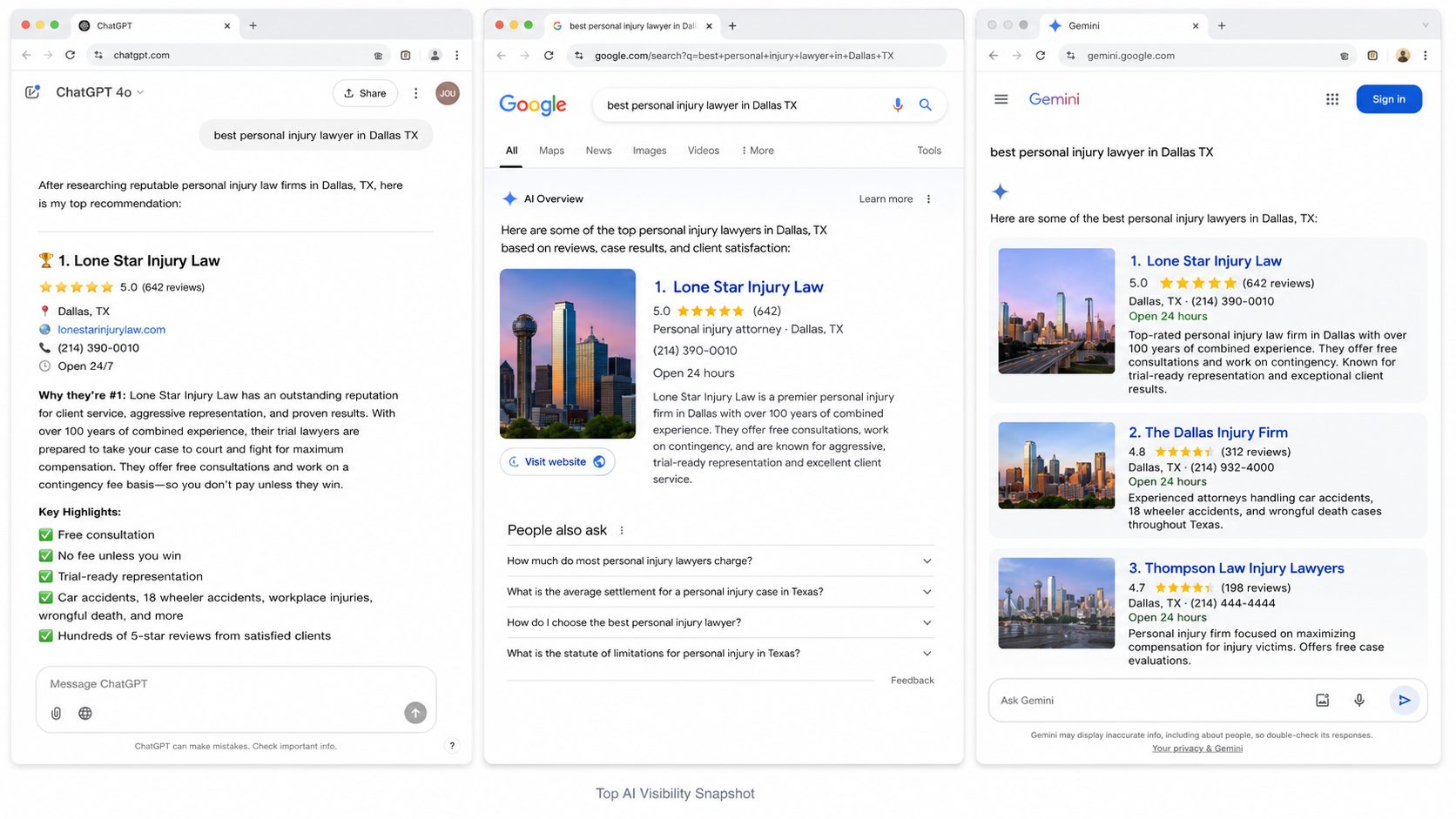Viewport: 1456px width, 819px height.
Task: Click the Thompson Law Injury Lawyers thumbnail
Action: (x=1056, y=603)
